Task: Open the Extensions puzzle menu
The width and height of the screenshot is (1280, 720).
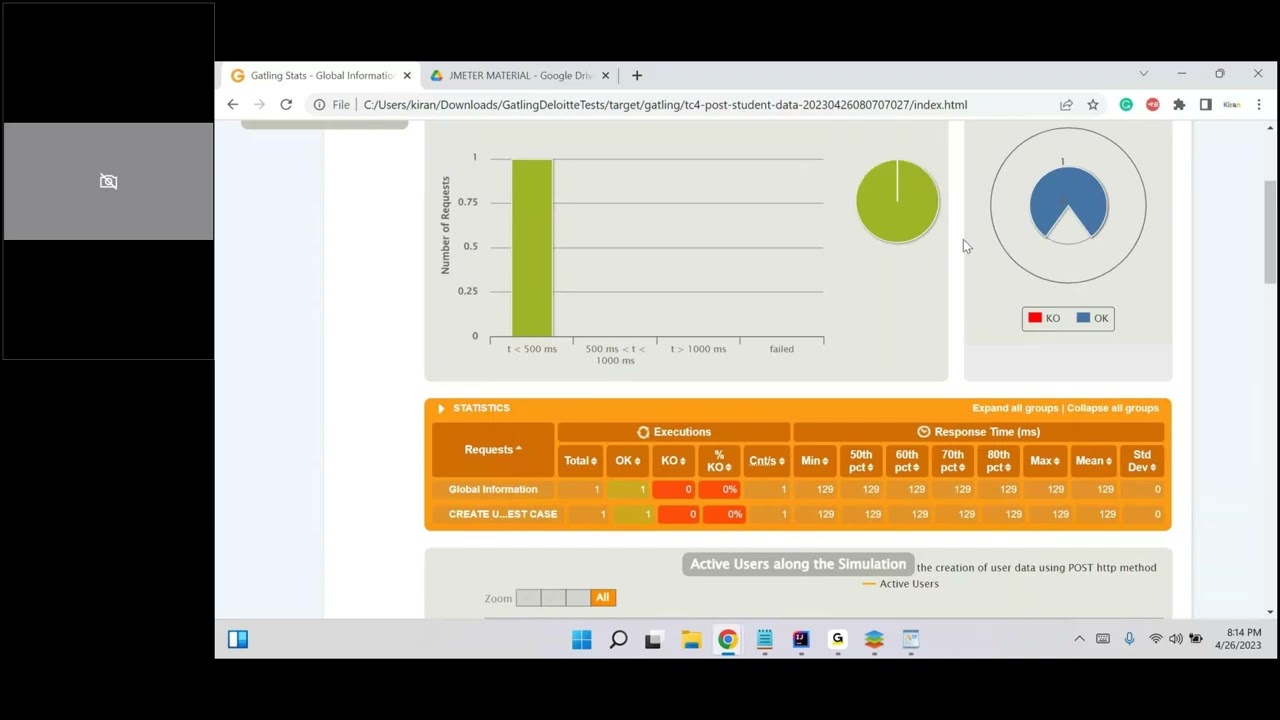Action: click(x=1179, y=104)
